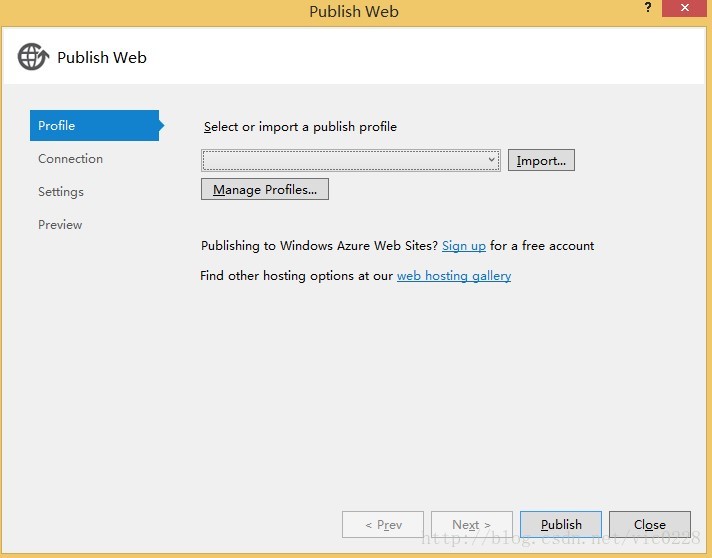Go to the Connection step
The image size is (712, 558).
[70, 158]
